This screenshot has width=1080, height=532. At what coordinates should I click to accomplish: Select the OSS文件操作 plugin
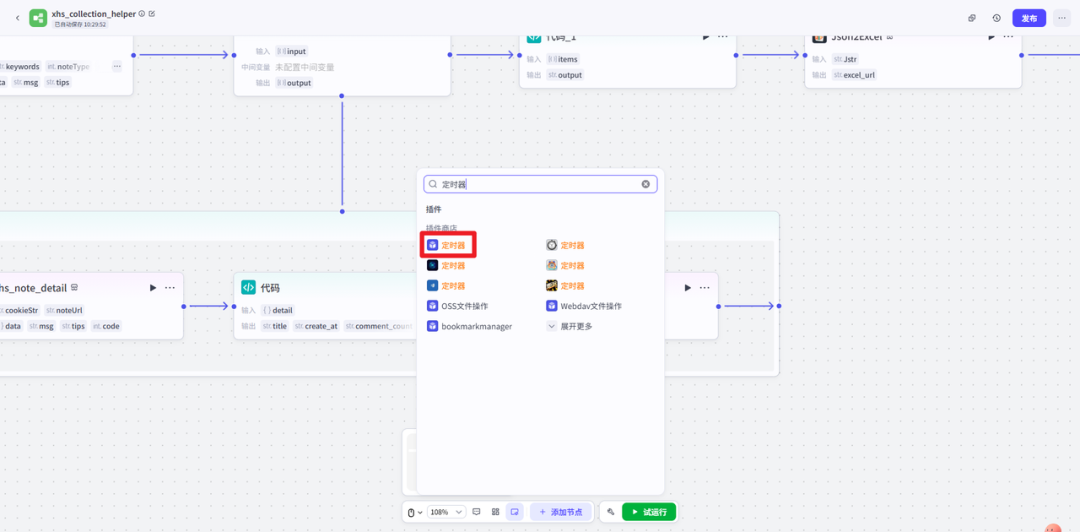tap(464, 306)
